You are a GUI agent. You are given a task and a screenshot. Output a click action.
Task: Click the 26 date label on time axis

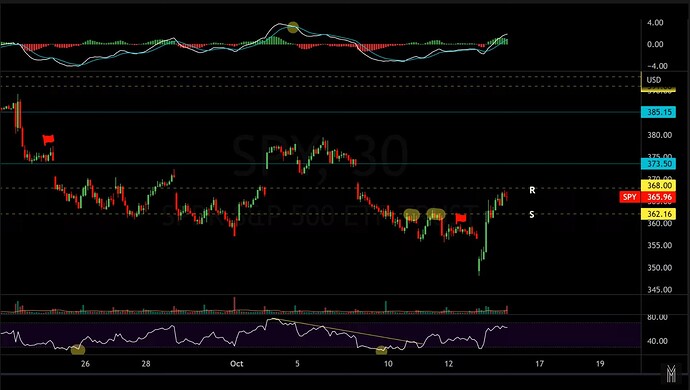85,364
